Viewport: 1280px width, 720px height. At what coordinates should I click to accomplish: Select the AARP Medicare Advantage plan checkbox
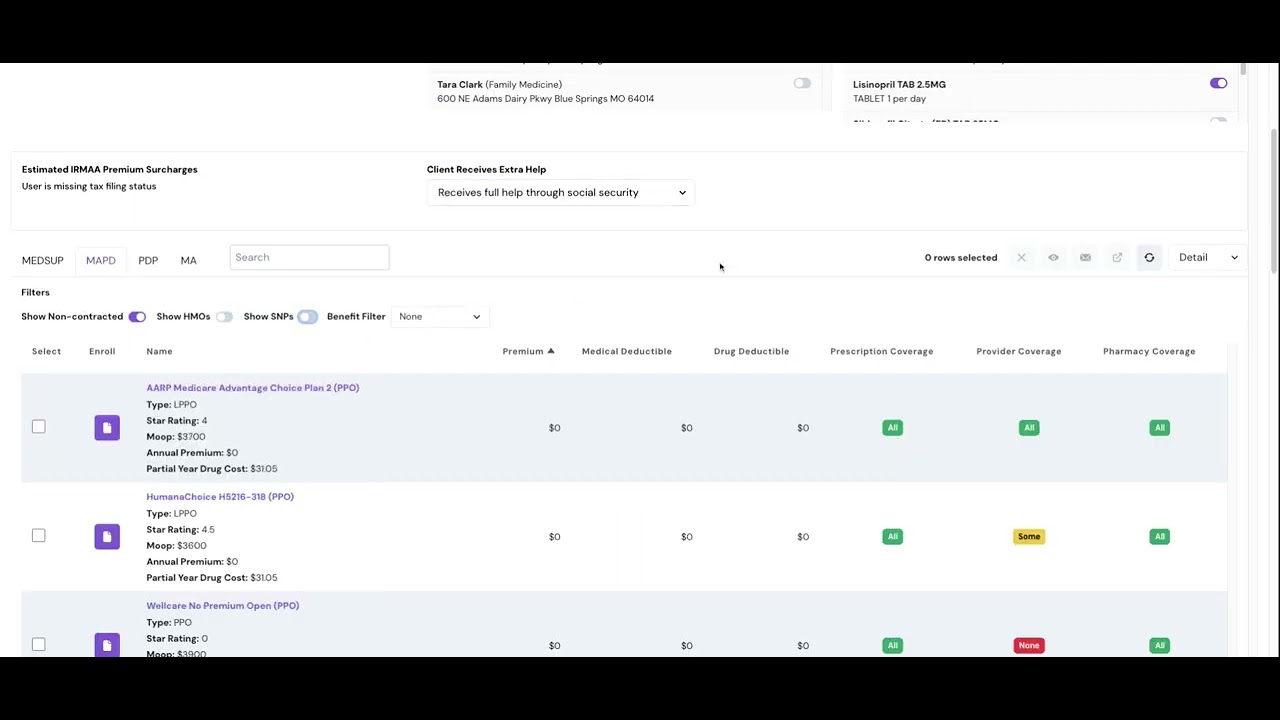[x=39, y=427]
